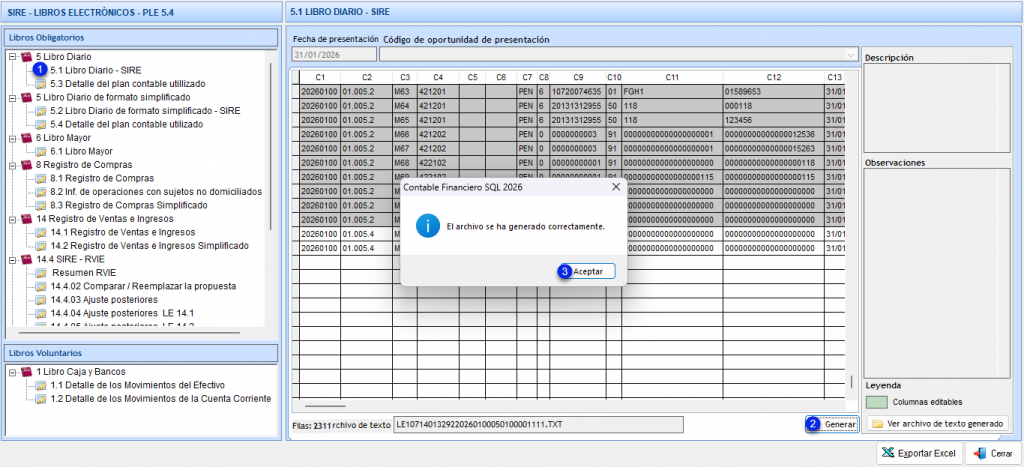Click folder icon of 6.1 Libro Mayor
This screenshot has height=467, width=1024.
pyautogui.click(x=40, y=152)
